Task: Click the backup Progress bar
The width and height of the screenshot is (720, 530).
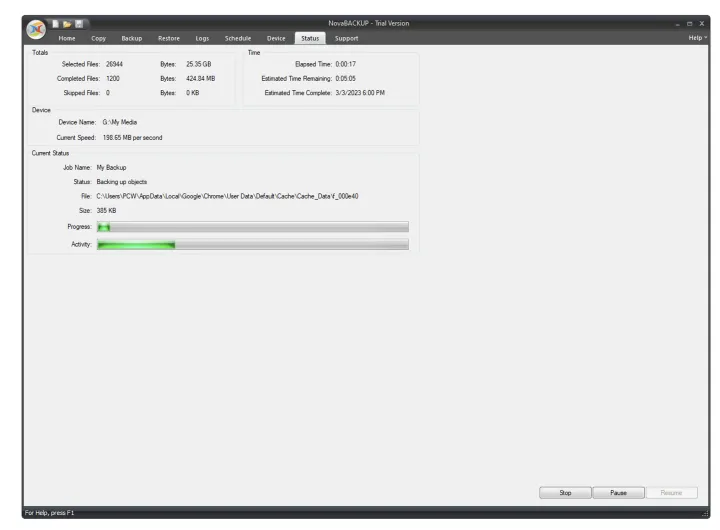Action: point(252,227)
